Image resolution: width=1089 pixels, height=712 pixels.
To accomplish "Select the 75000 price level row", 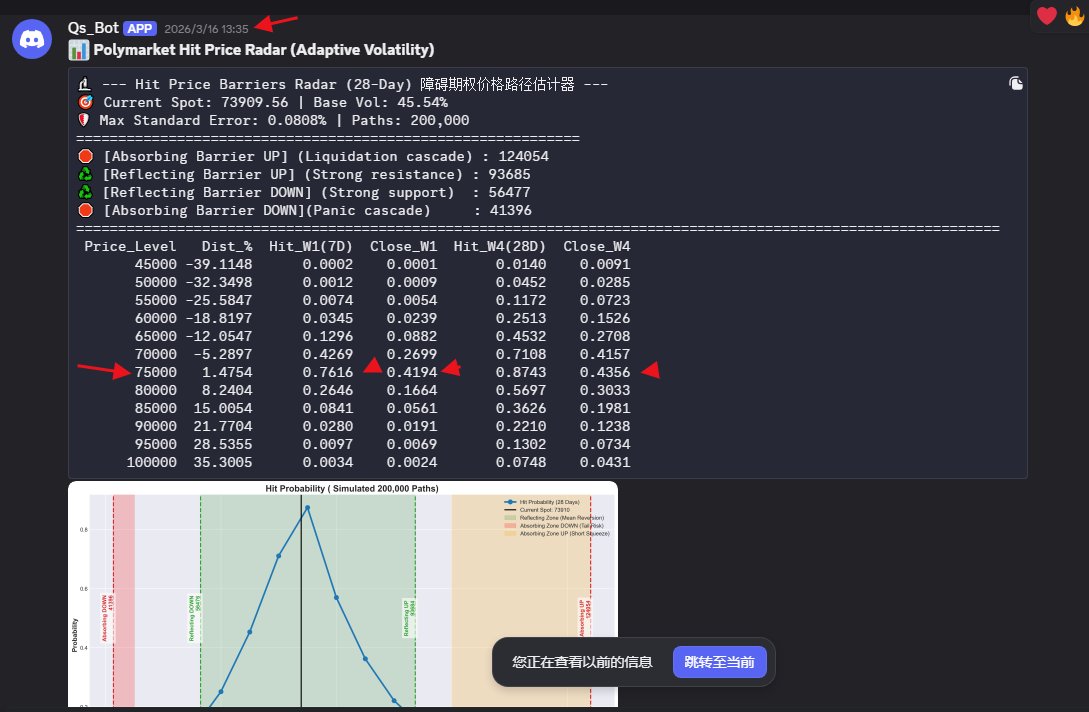I will [x=156, y=372].
